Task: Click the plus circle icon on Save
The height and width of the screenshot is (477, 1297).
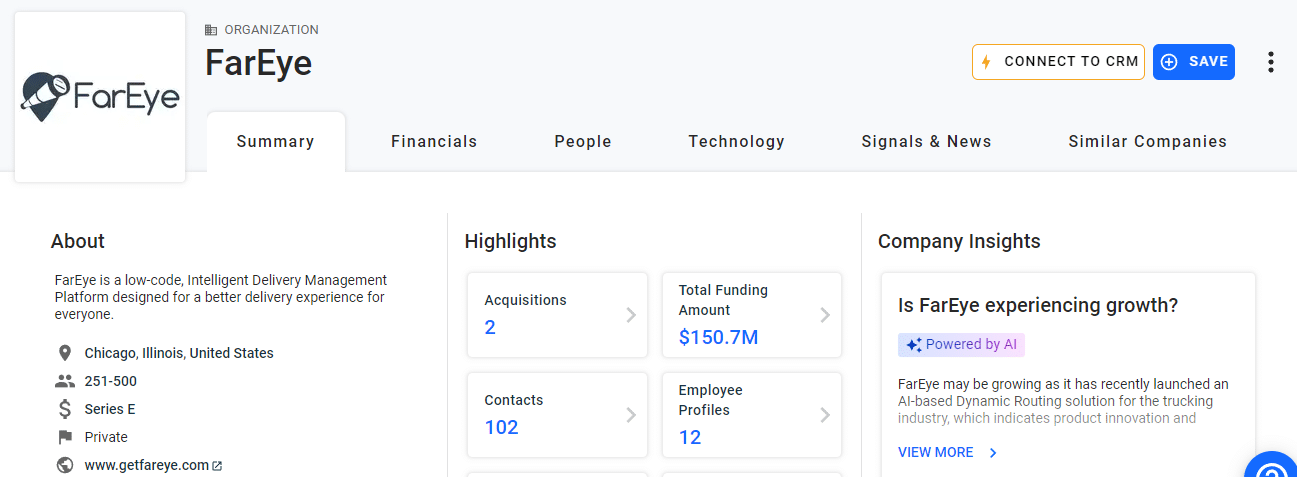Action: coord(1169,62)
